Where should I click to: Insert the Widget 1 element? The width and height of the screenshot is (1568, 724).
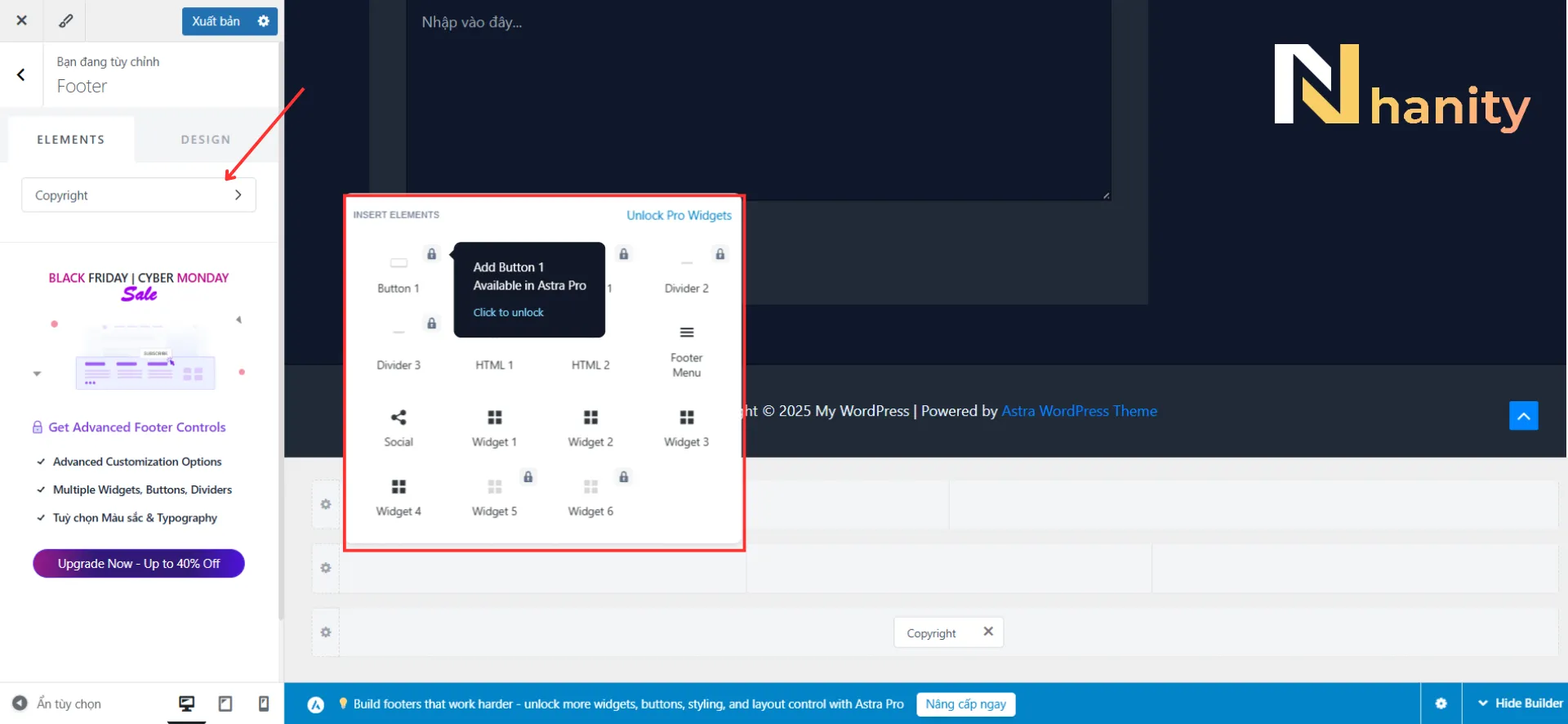[x=494, y=428]
